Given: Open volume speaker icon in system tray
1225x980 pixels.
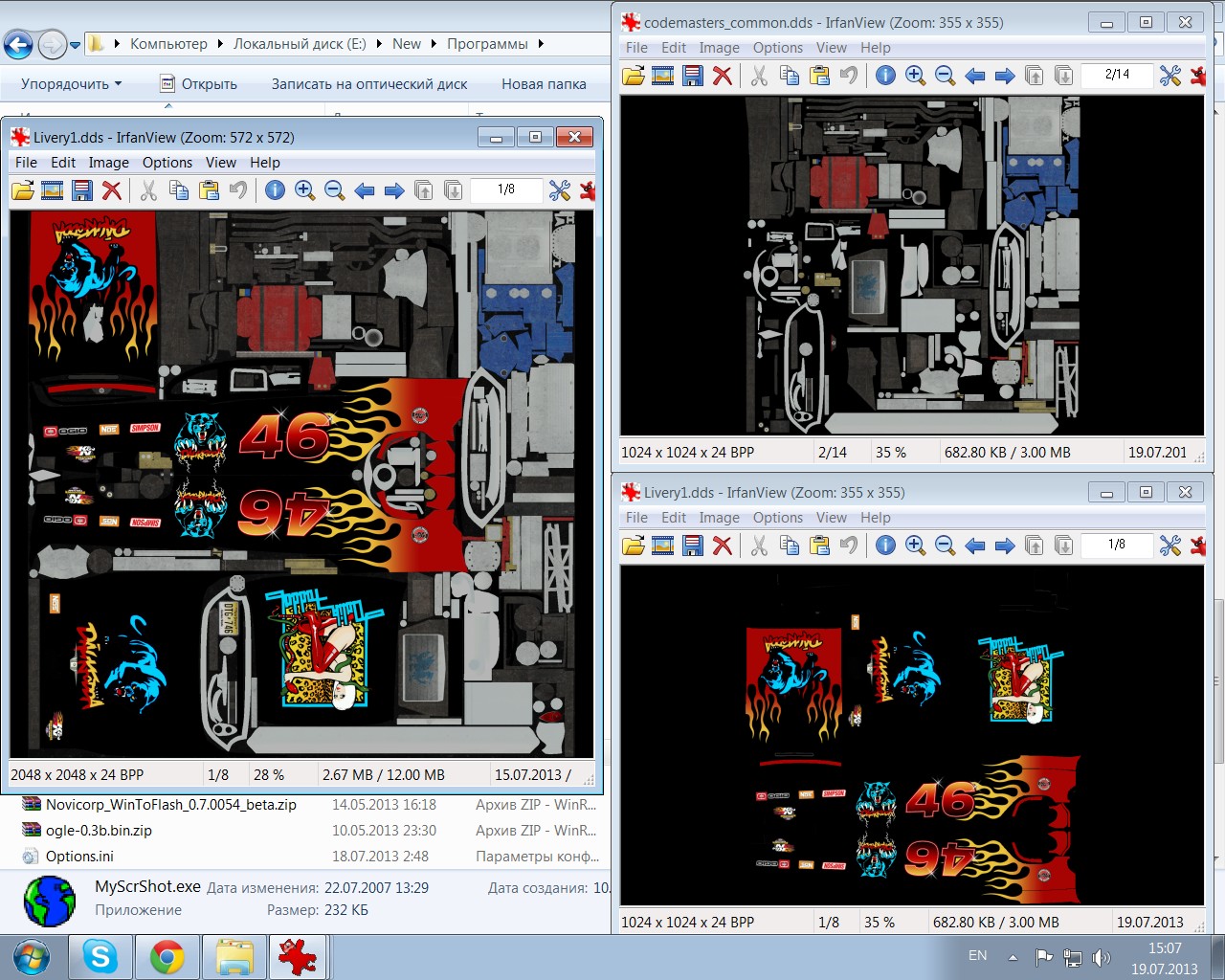Looking at the screenshot, I should (1101, 957).
